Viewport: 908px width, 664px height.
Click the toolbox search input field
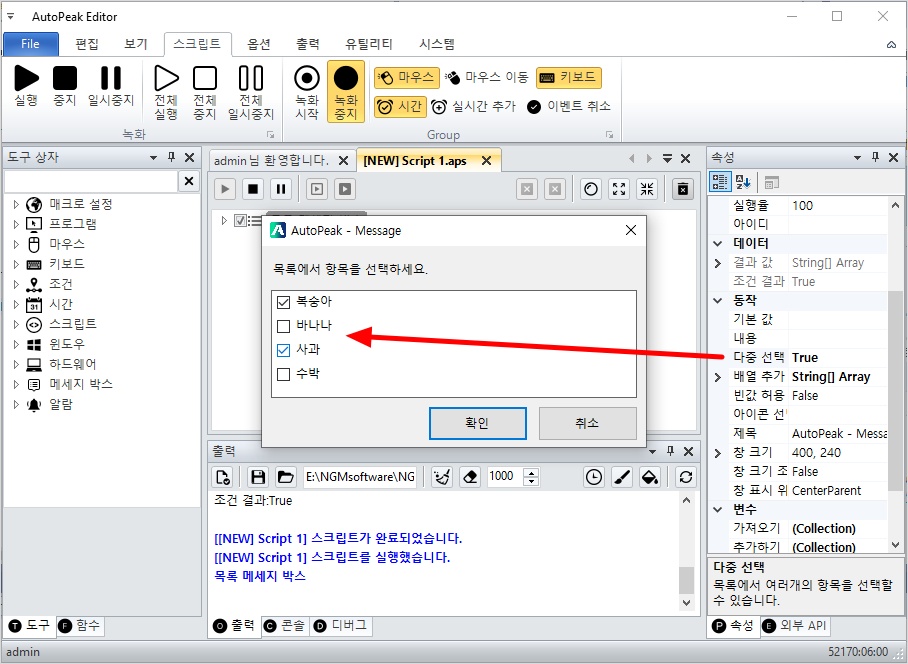(91, 182)
